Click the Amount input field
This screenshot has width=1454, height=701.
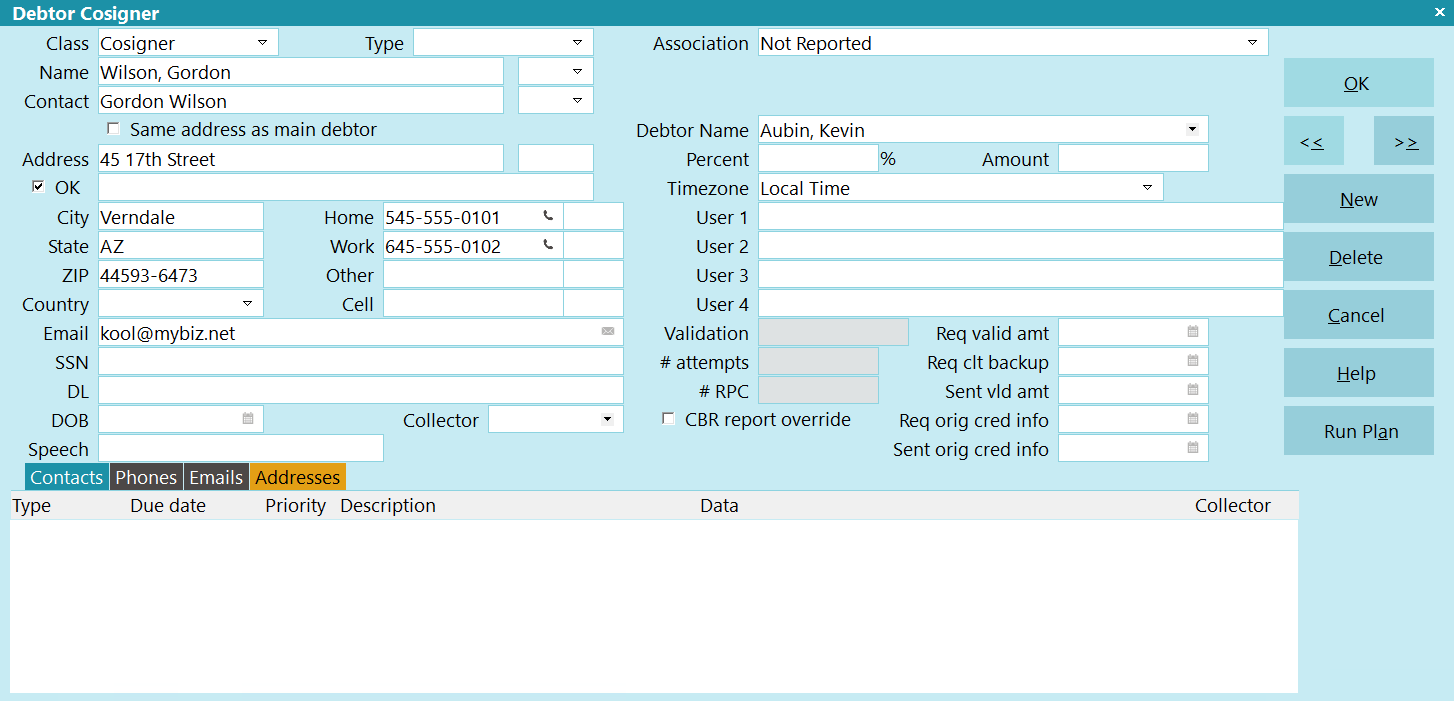[x=1133, y=159]
